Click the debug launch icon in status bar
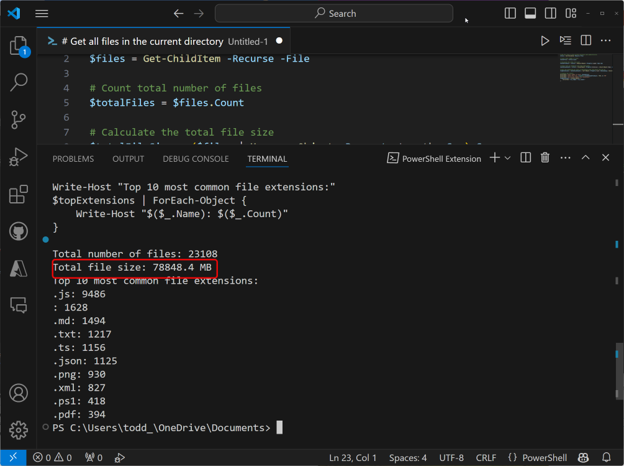Screen dimensions: 624x466 coord(119,458)
